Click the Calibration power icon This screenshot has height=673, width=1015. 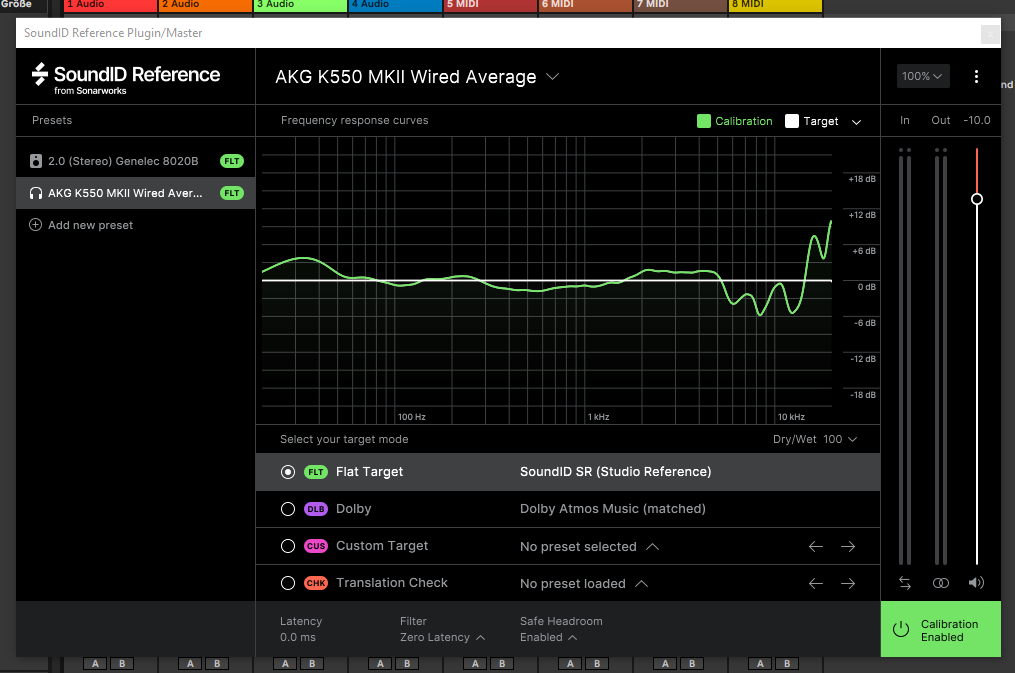point(901,629)
